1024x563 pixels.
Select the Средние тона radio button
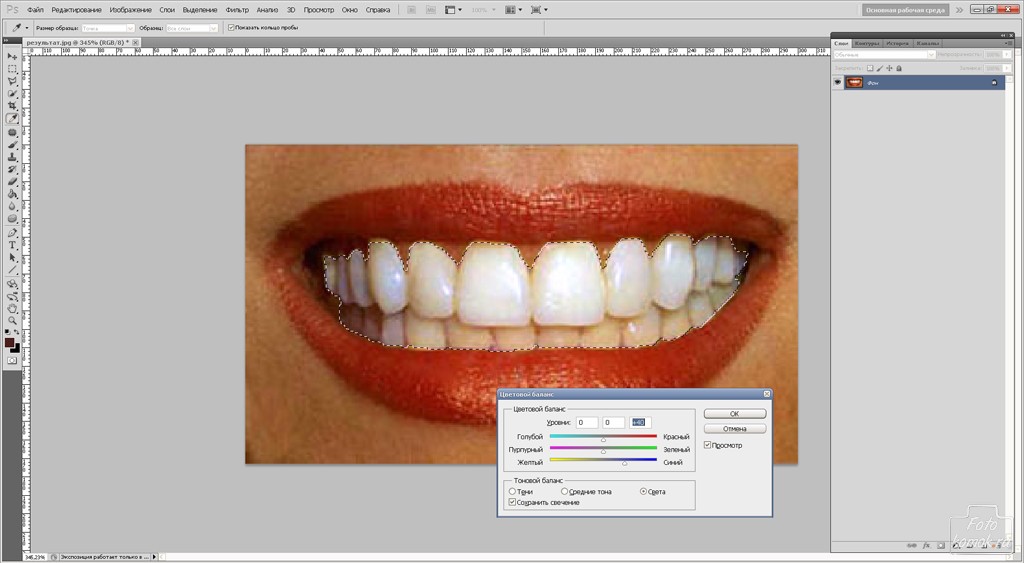(565, 491)
